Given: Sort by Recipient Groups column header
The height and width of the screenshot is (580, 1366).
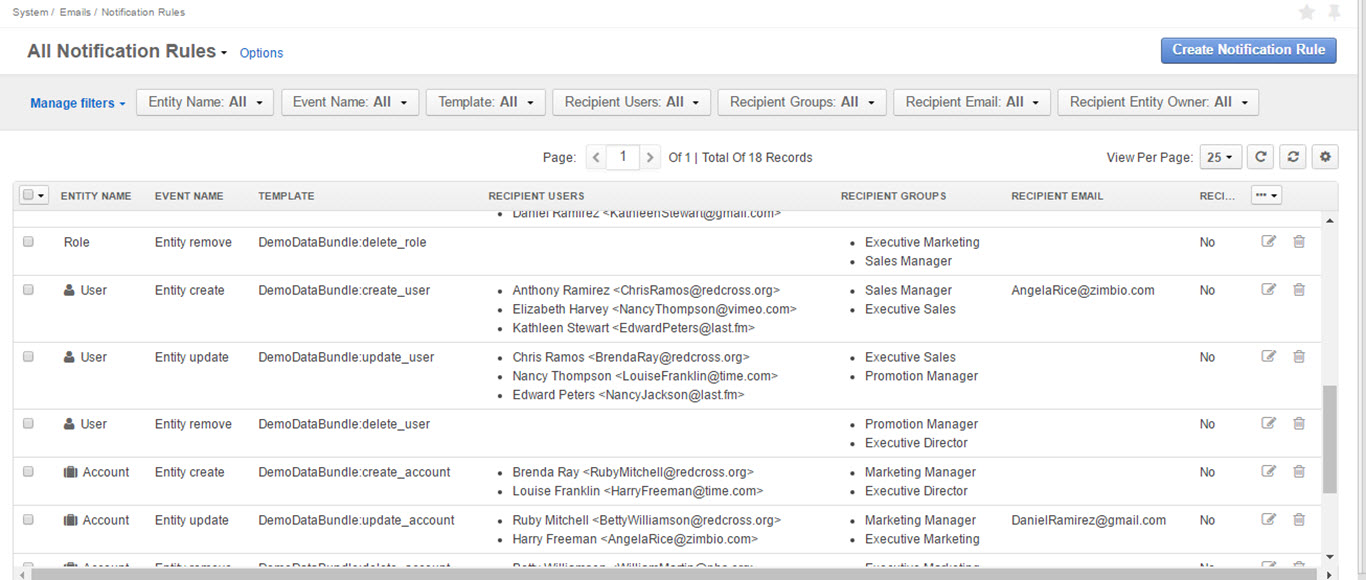Looking at the screenshot, I should tap(893, 196).
